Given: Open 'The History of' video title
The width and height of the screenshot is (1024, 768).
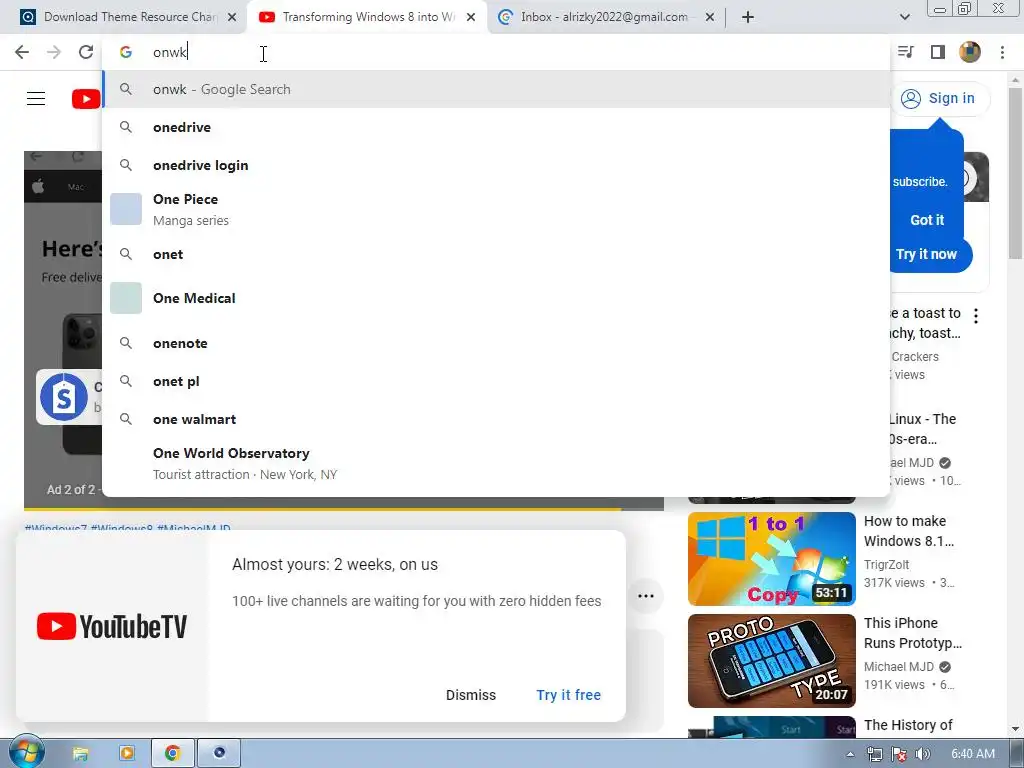Looking at the screenshot, I should [x=908, y=725].
